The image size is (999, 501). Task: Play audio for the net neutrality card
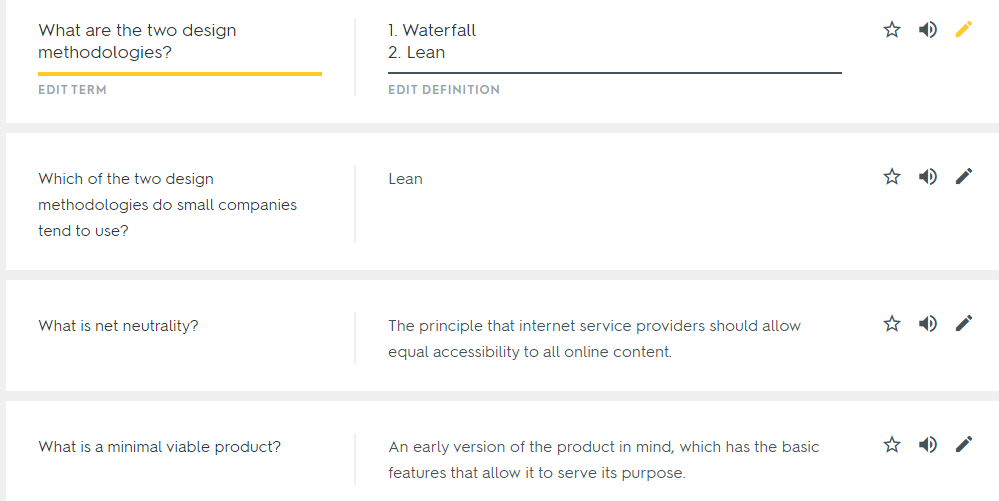928,324
